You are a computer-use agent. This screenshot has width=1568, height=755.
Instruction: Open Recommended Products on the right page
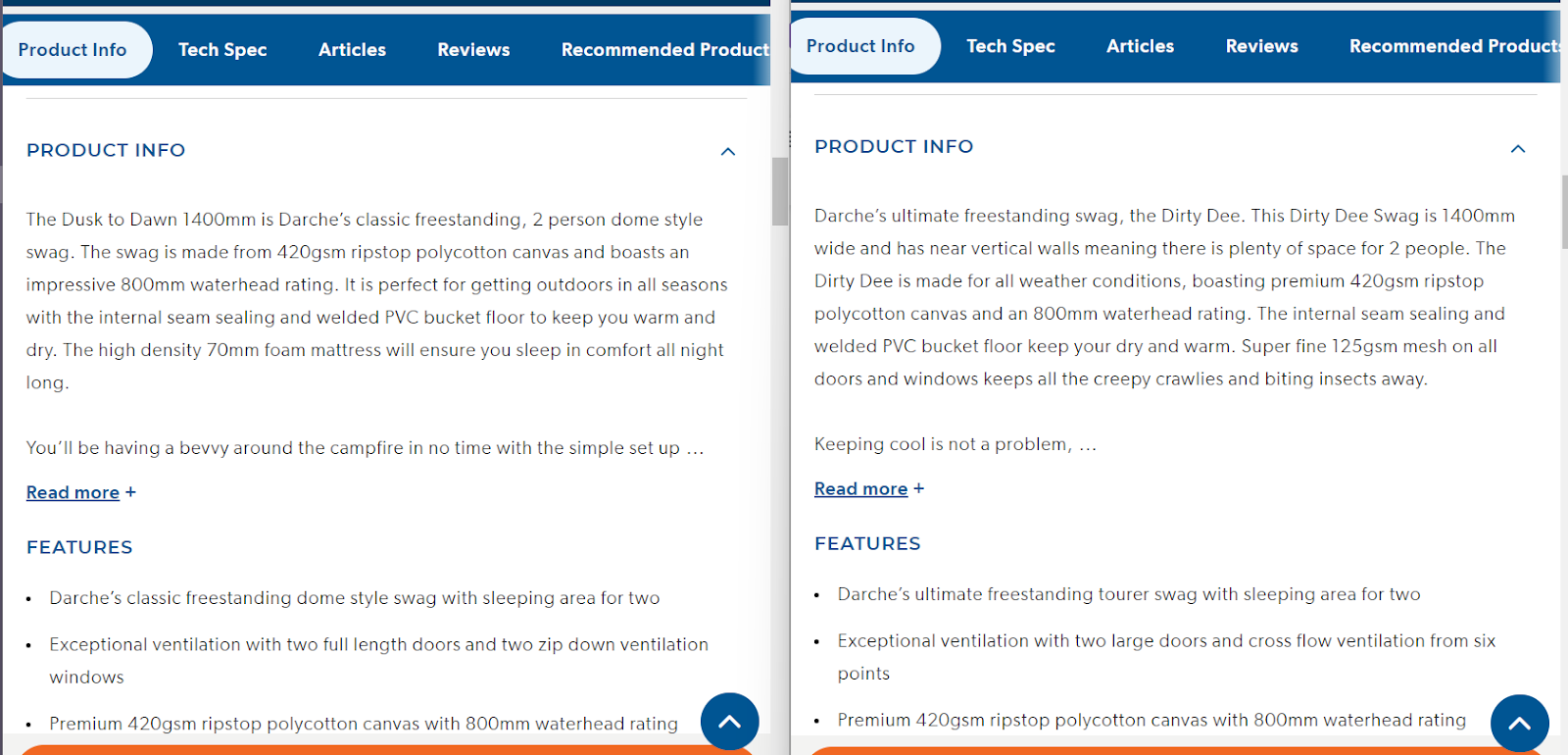click(1455, 45)
